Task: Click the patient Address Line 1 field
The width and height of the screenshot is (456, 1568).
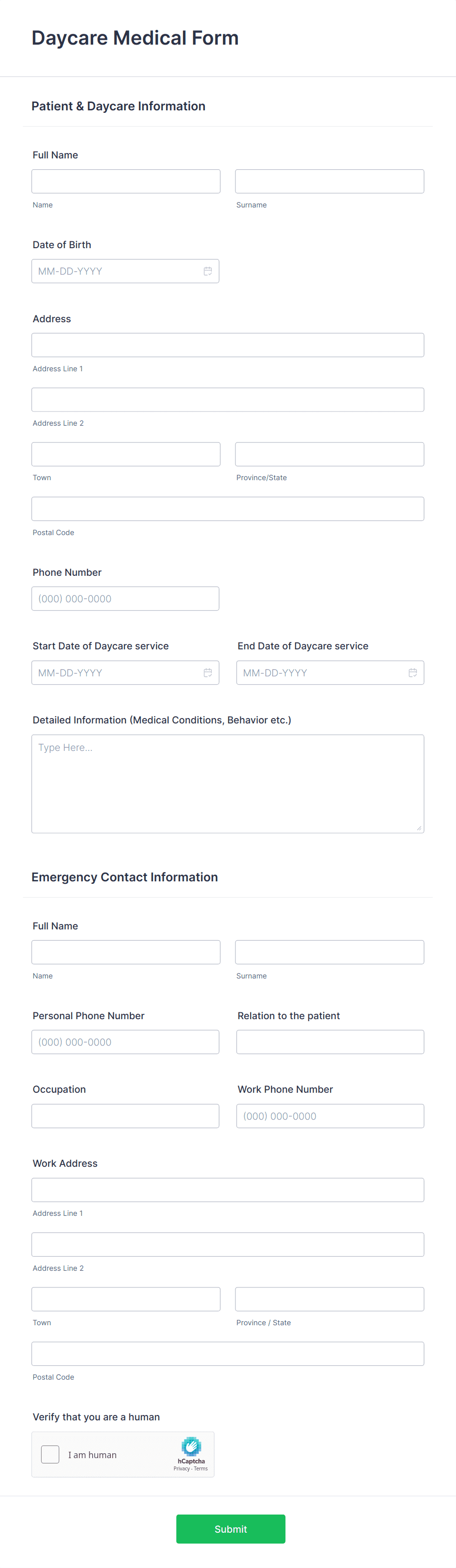Action: coord(228,344)
